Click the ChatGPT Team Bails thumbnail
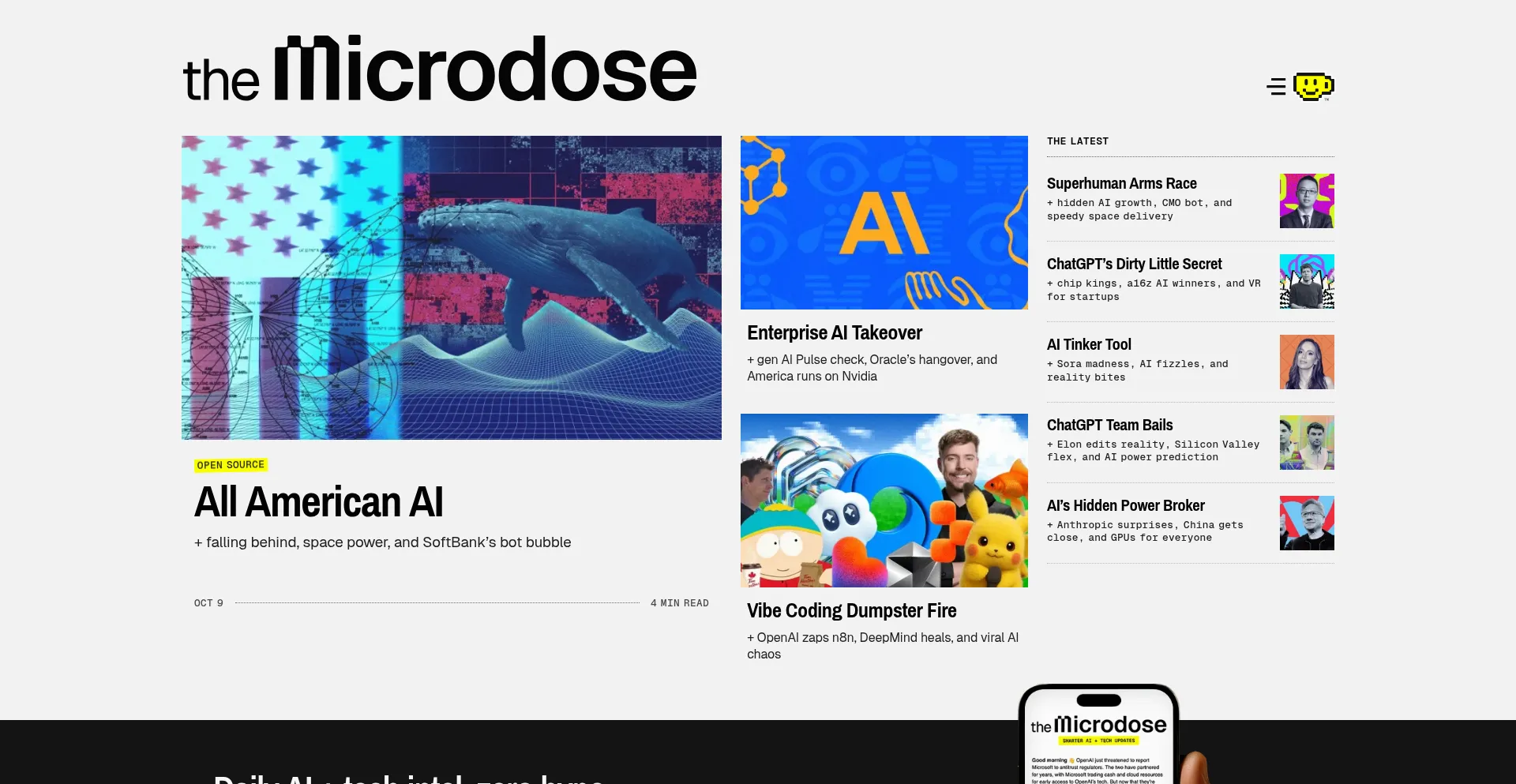 tap(1306, 443)
